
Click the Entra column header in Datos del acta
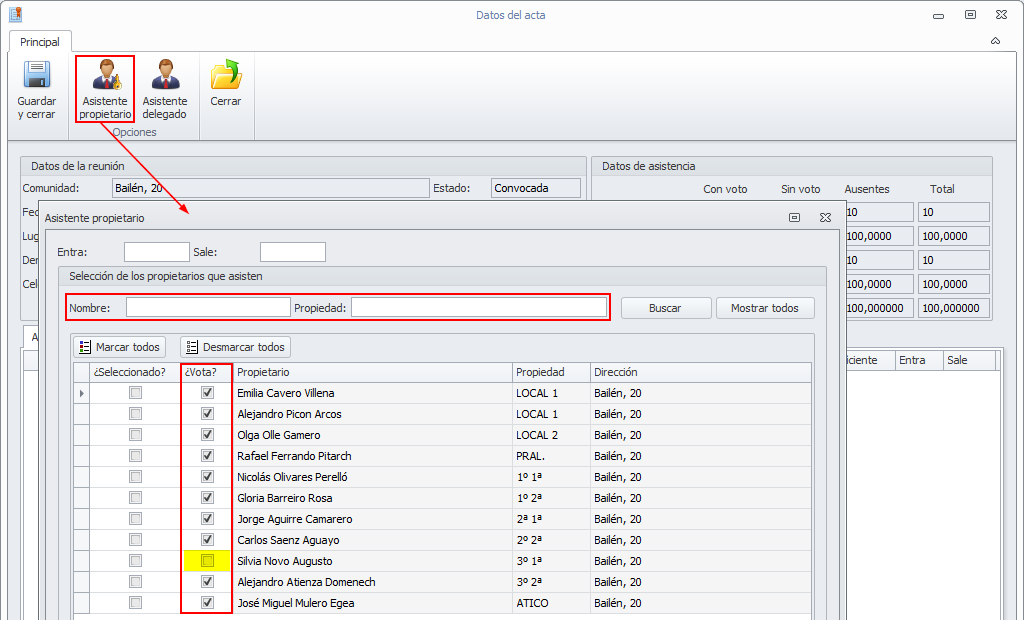pos(919,360)
